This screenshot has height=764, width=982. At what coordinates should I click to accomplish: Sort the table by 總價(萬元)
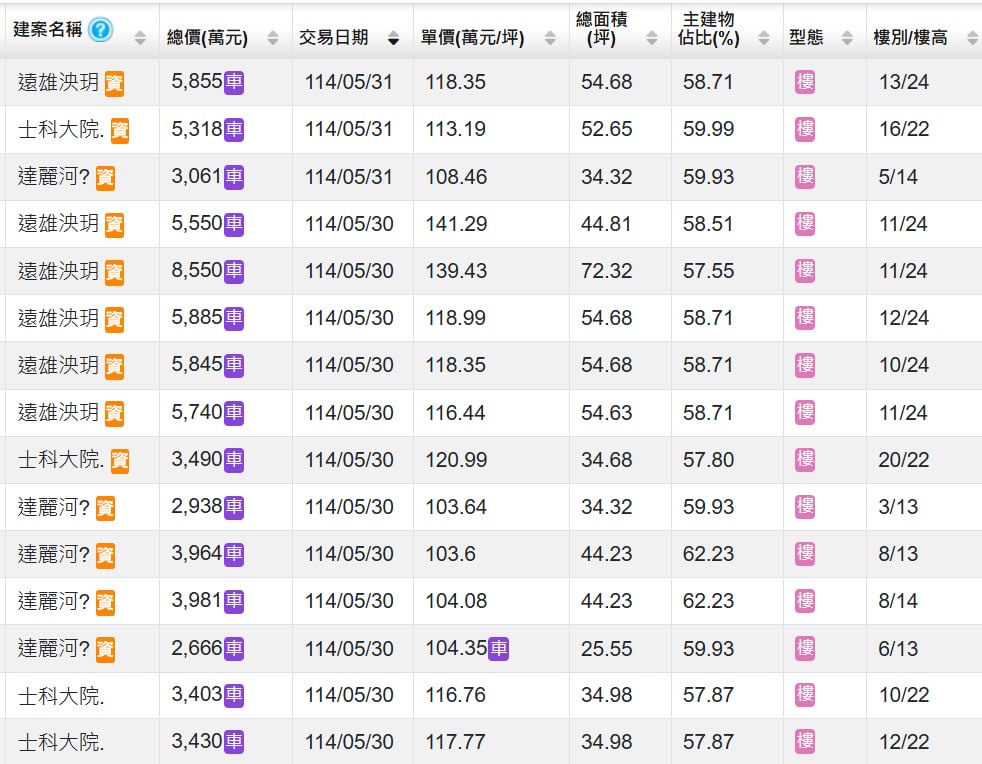click(x=272, y=38)
